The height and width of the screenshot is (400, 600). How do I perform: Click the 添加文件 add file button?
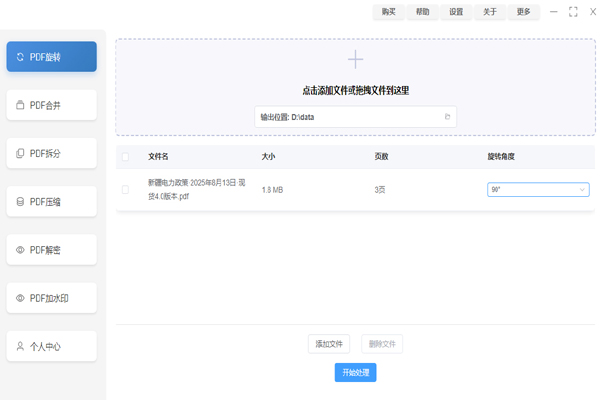[329, 344]
